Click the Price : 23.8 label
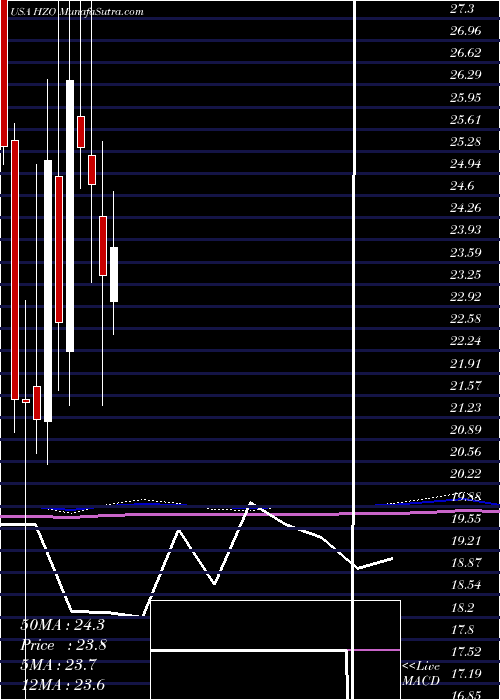The width and height of the screenshot is (500, 700). pyautogui.click(x=62, y=645)
